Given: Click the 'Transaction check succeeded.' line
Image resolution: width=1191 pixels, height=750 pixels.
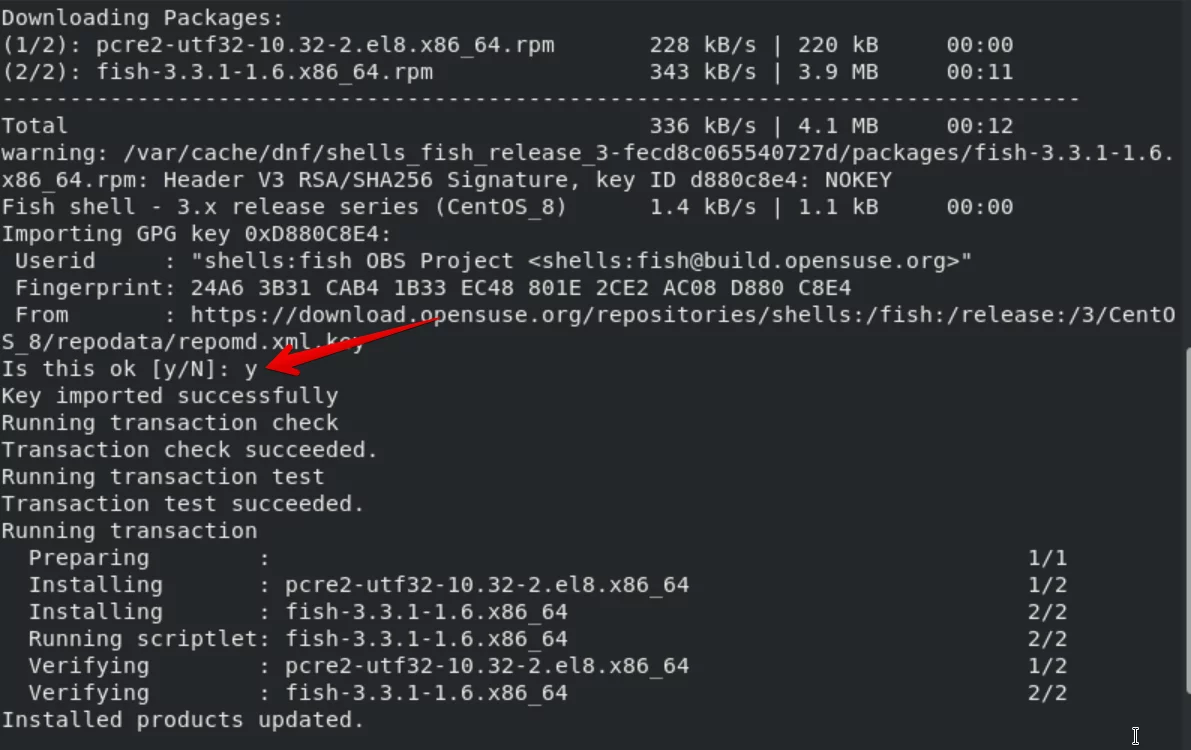Looking at the screenshot, I should coord(189,450).
